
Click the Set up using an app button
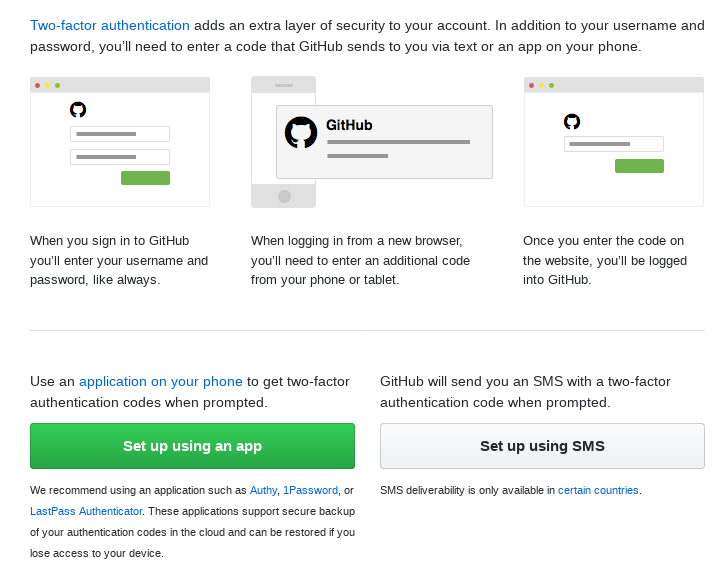pyautogui.click(x=192, y=446)
